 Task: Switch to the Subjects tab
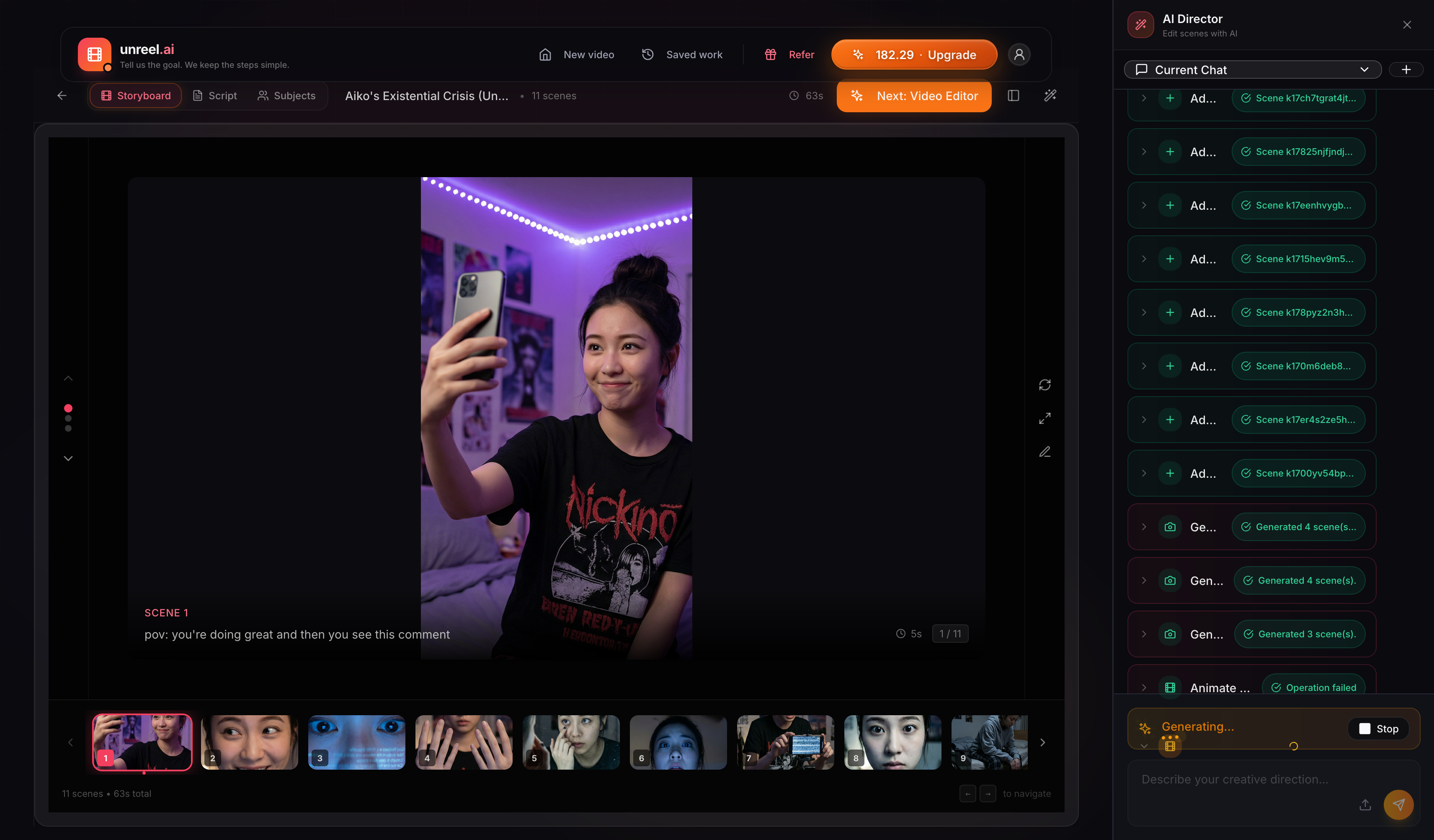[286, 95]
